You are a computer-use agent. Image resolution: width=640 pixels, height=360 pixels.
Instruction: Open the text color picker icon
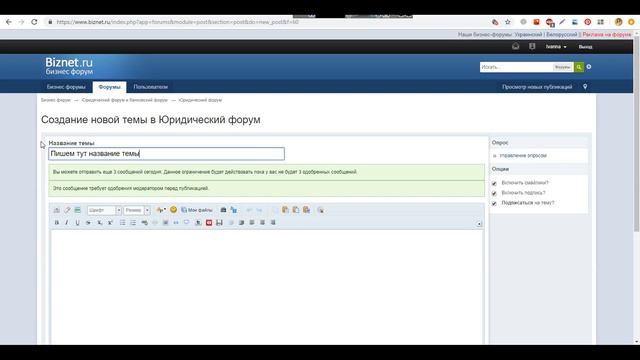[x=161, y=210]
